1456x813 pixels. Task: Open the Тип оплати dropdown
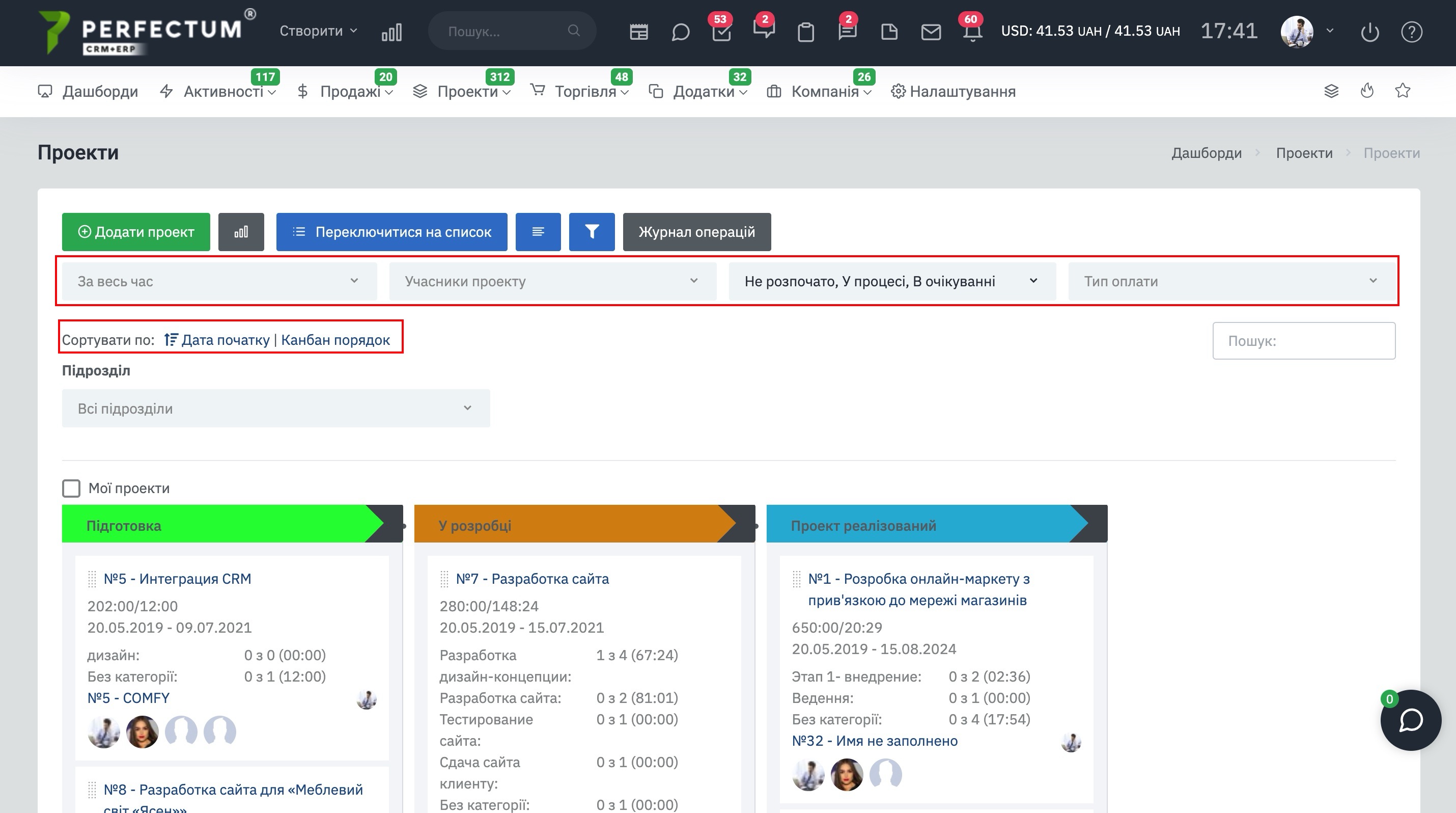(1231, 281)
